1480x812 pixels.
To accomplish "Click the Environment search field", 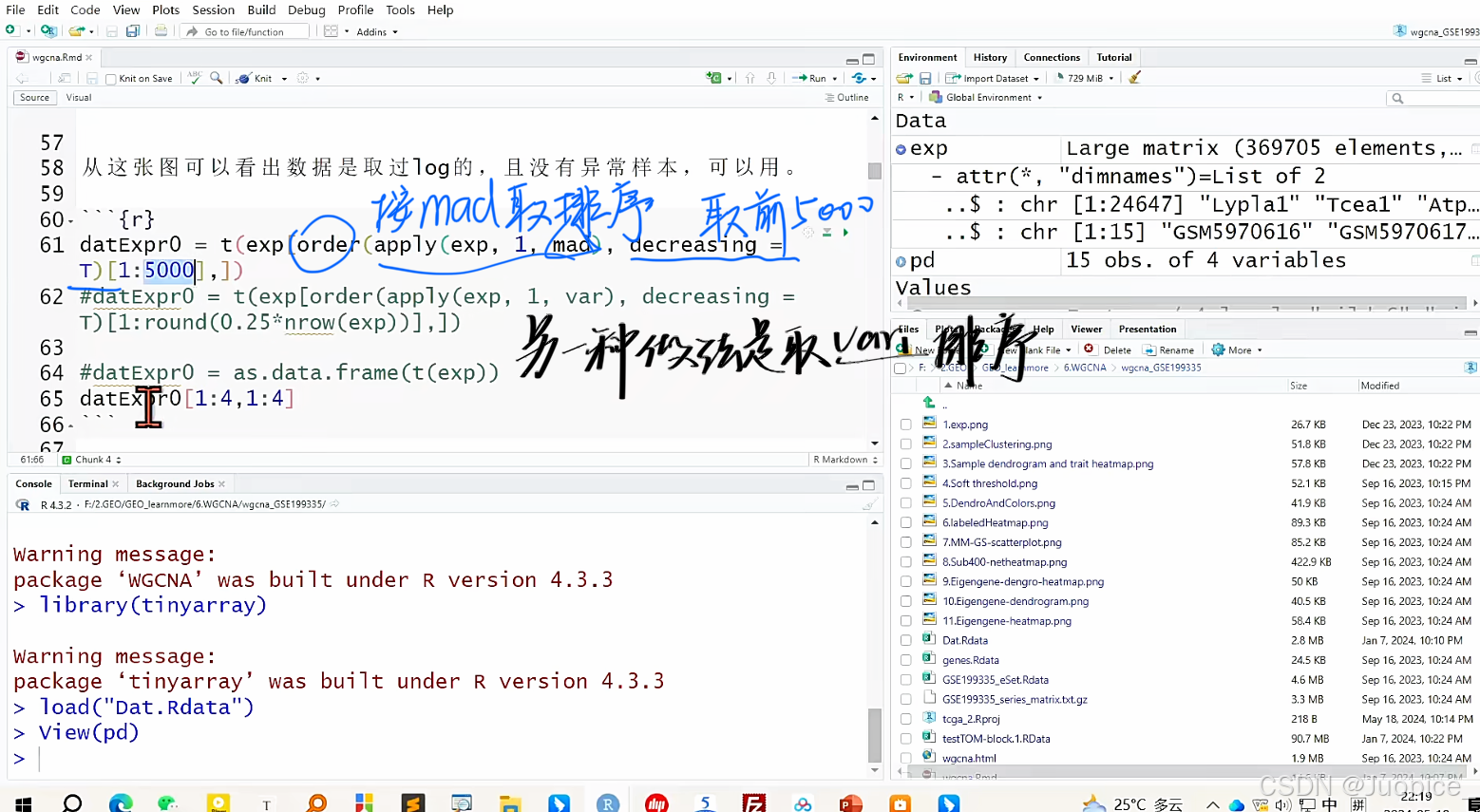I will [x=1433, y=98].
